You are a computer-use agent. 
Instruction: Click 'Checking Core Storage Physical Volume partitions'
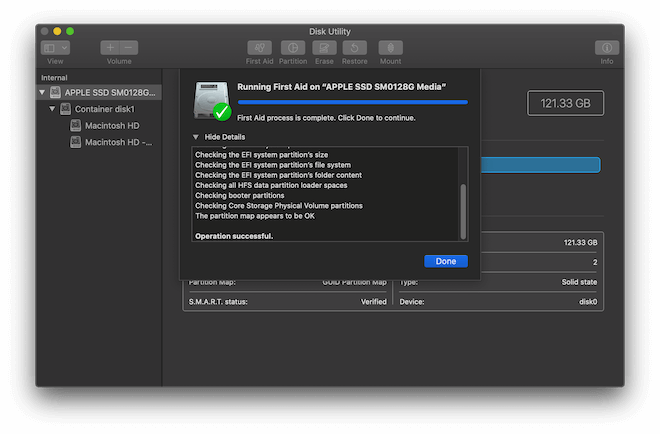tap(279, 205)
